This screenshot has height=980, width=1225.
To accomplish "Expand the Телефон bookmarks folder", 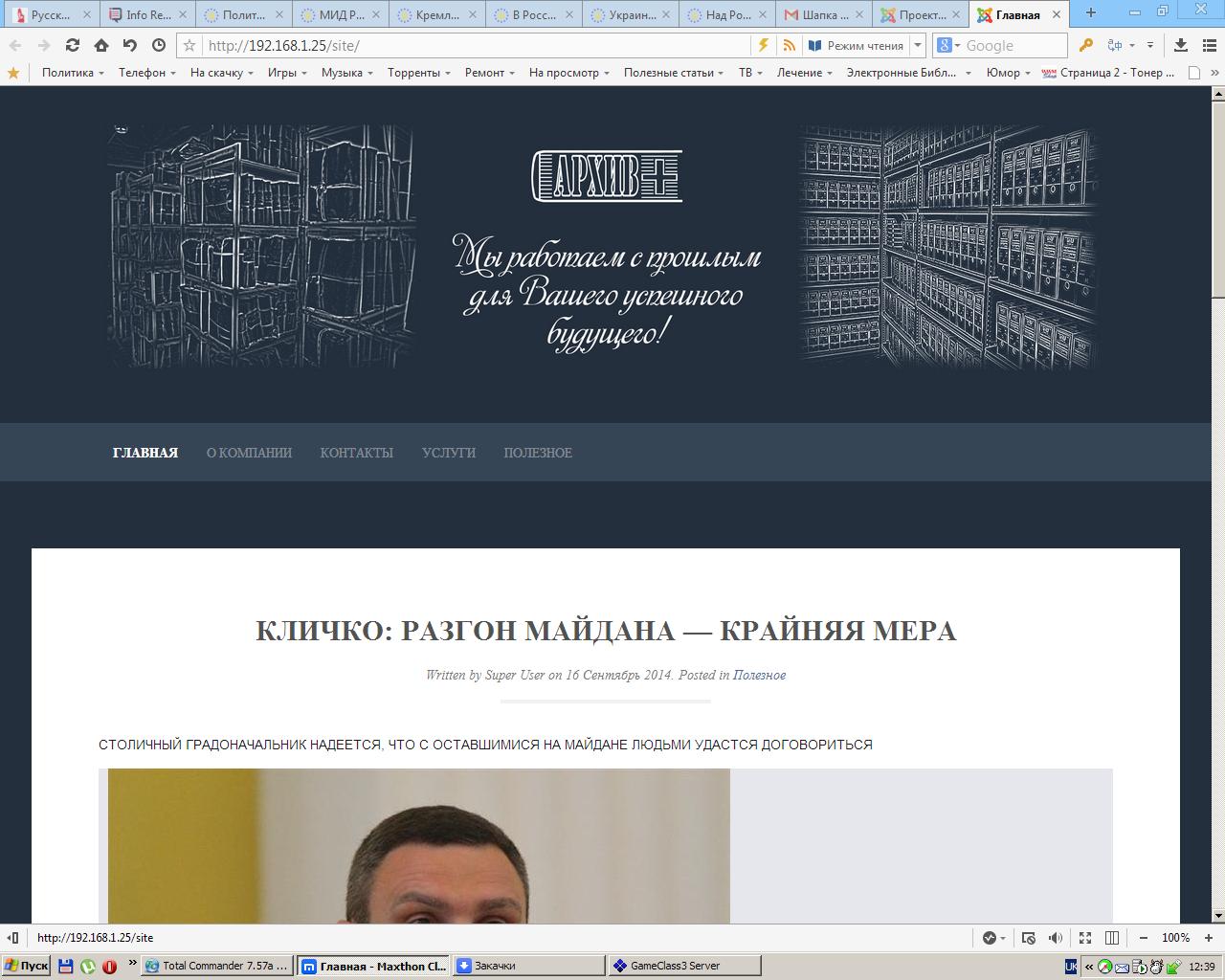I will (147, 73).
